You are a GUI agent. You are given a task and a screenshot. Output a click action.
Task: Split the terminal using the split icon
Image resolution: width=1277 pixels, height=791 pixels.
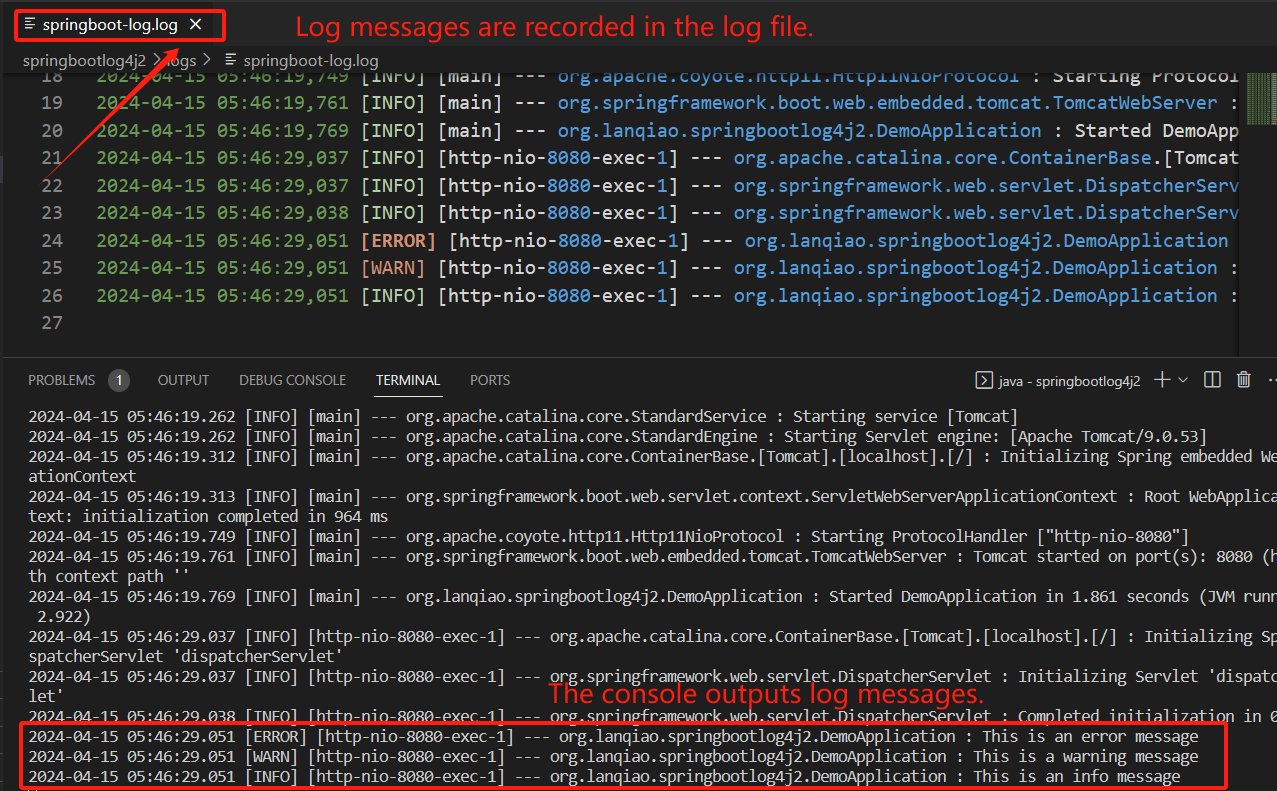click(x=1214, y=379)
